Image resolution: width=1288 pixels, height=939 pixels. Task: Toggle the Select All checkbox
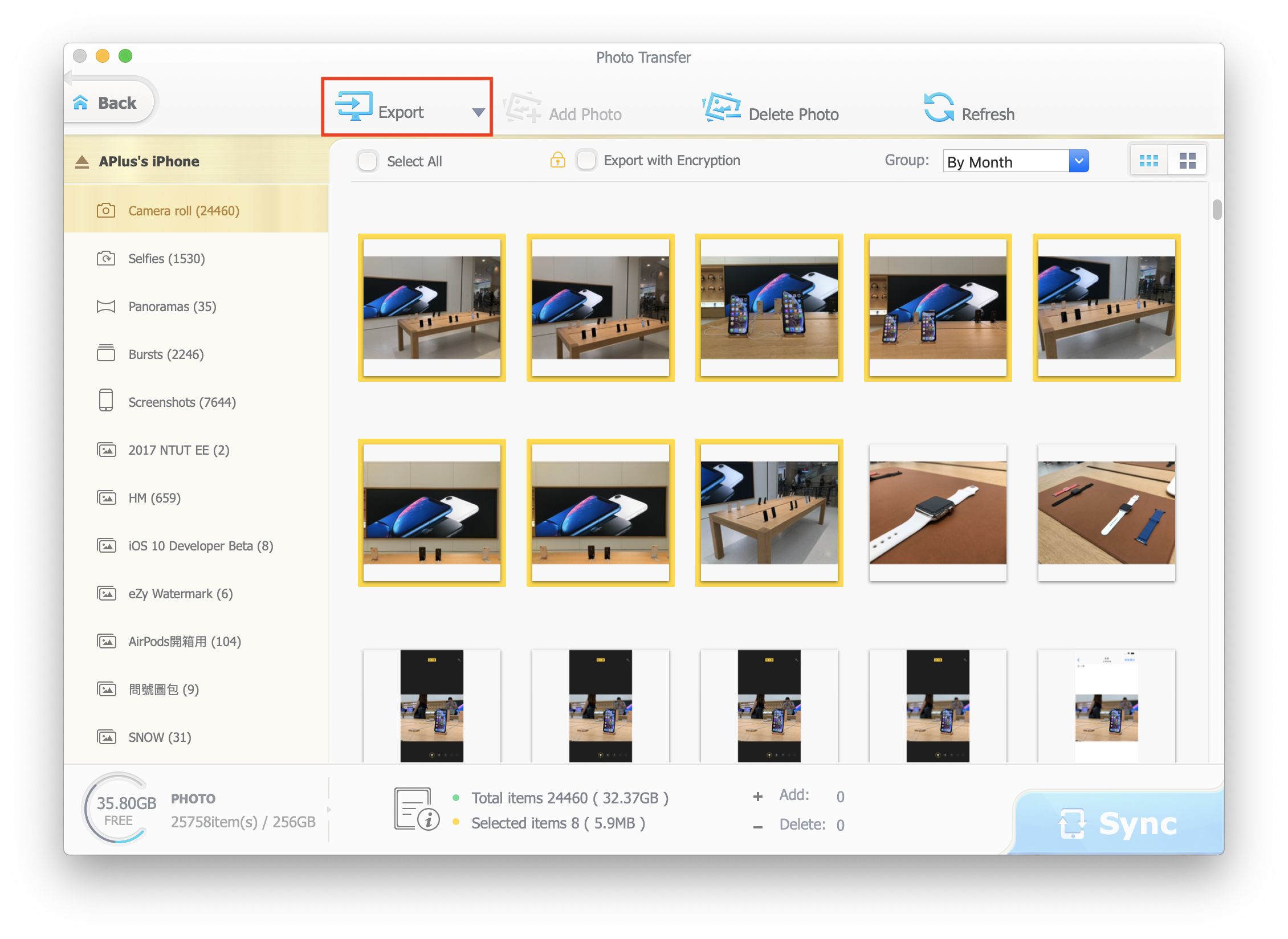(368, 161)
